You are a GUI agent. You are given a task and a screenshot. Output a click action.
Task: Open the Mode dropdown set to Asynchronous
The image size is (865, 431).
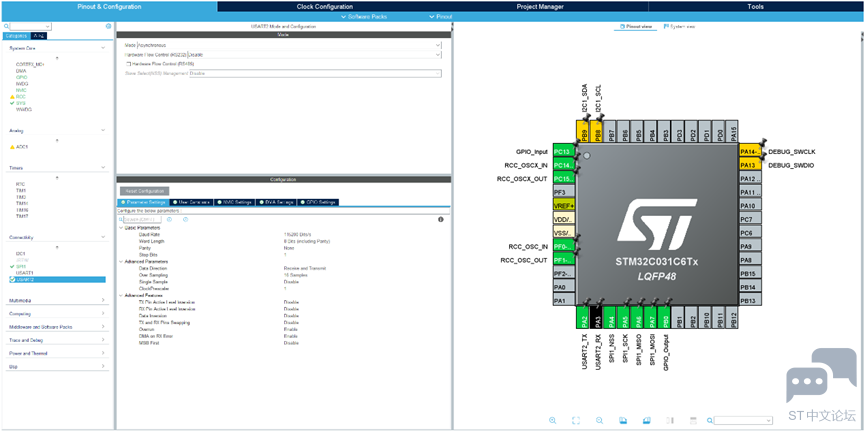(x=289, y=45)
